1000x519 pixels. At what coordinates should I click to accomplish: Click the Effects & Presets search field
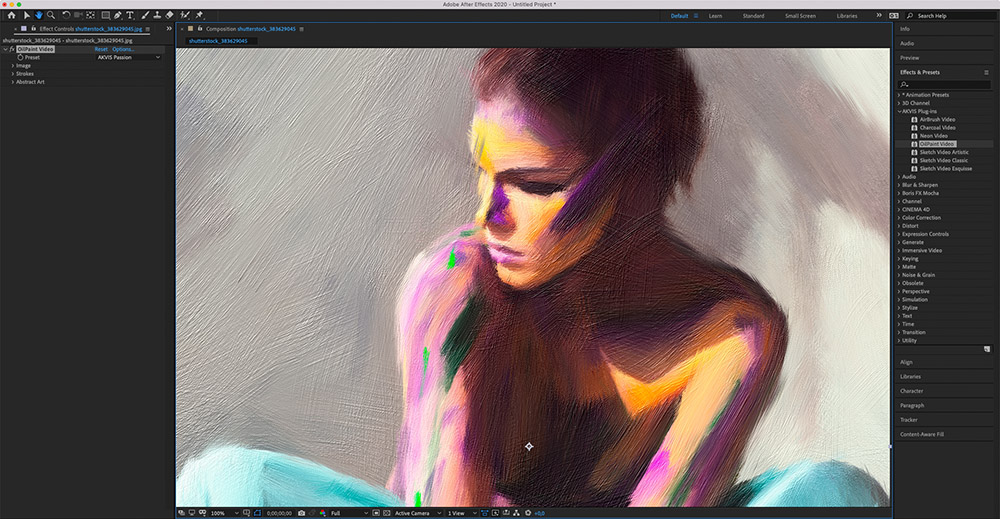(x=945, y=85)
